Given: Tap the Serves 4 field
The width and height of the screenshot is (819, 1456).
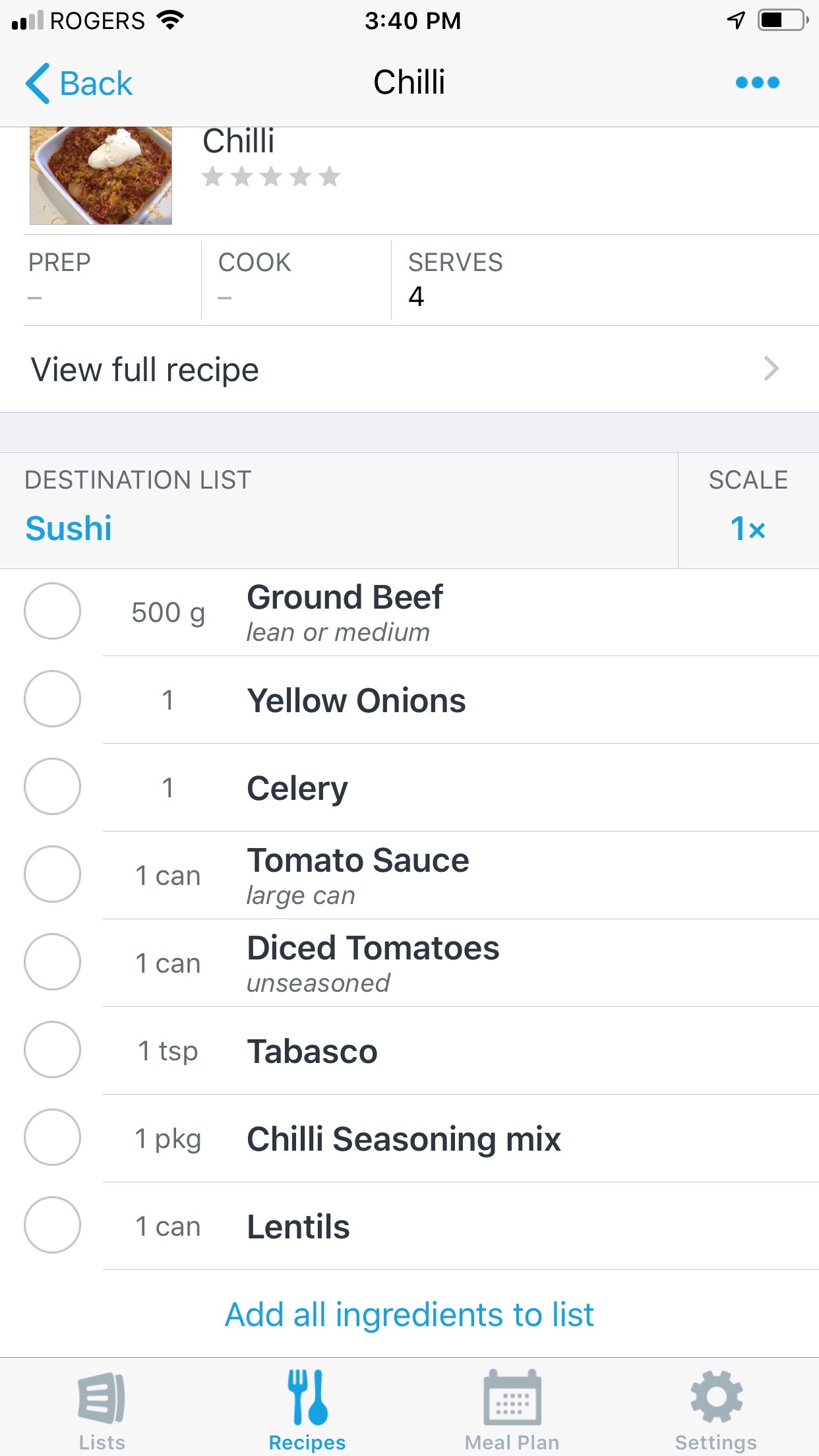Looking at the screenshot, I should [x=455, y=280].
